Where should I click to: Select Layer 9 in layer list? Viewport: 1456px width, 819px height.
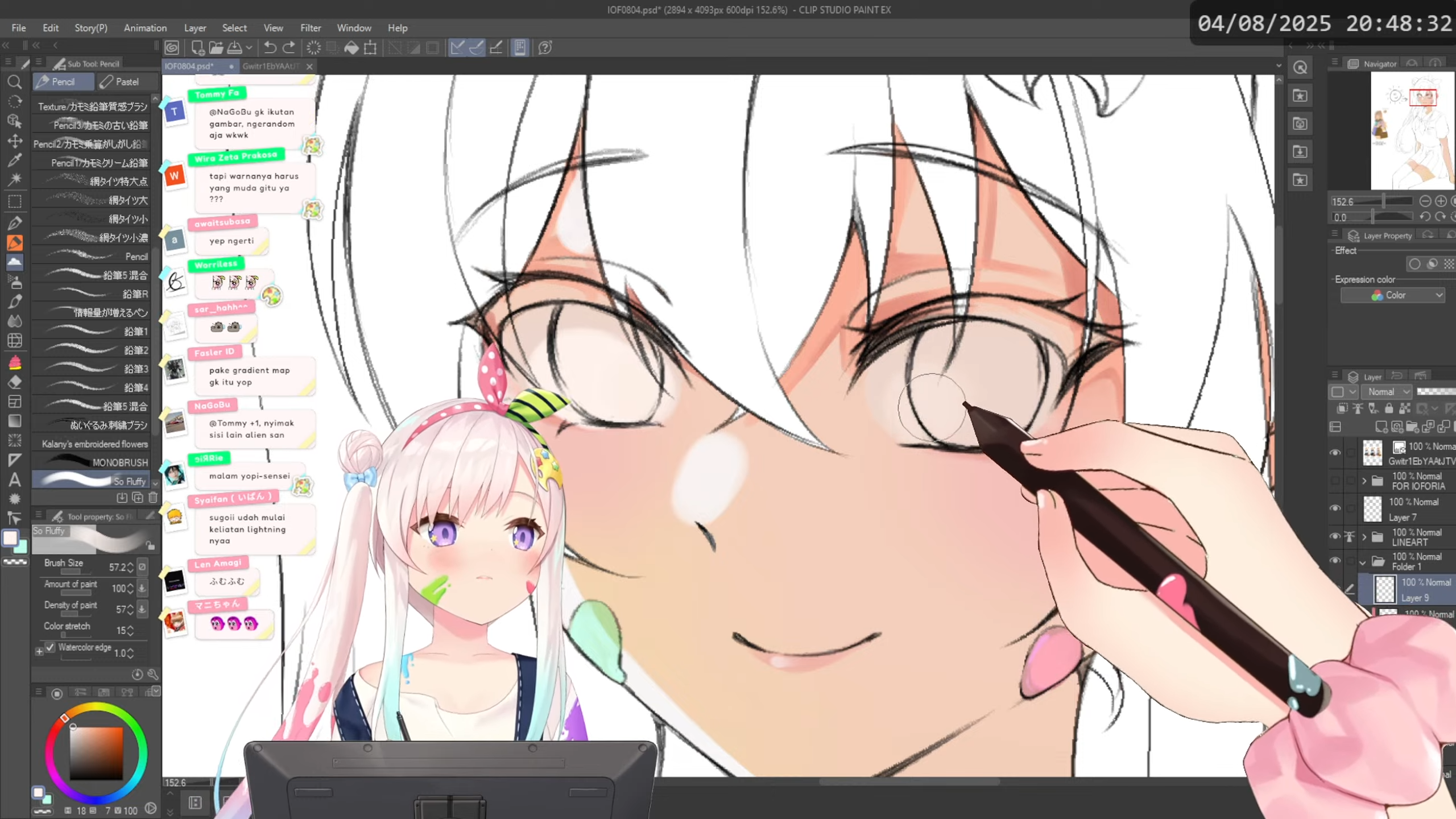click(1407, 589)
